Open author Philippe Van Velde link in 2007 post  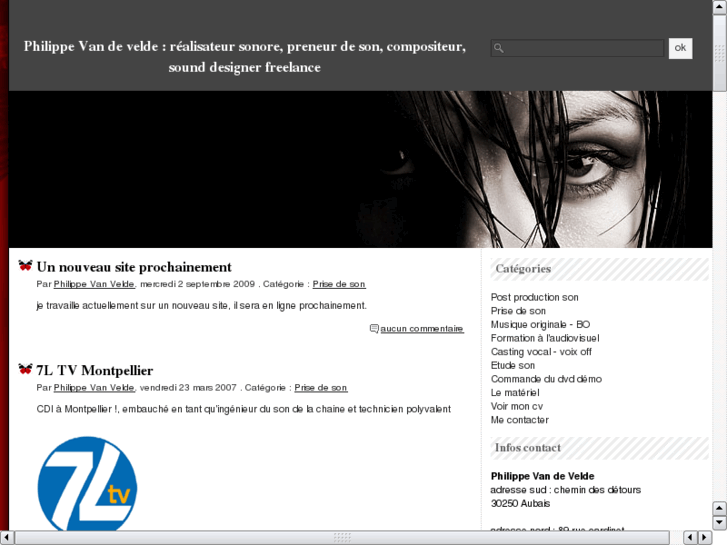(94, 388)
